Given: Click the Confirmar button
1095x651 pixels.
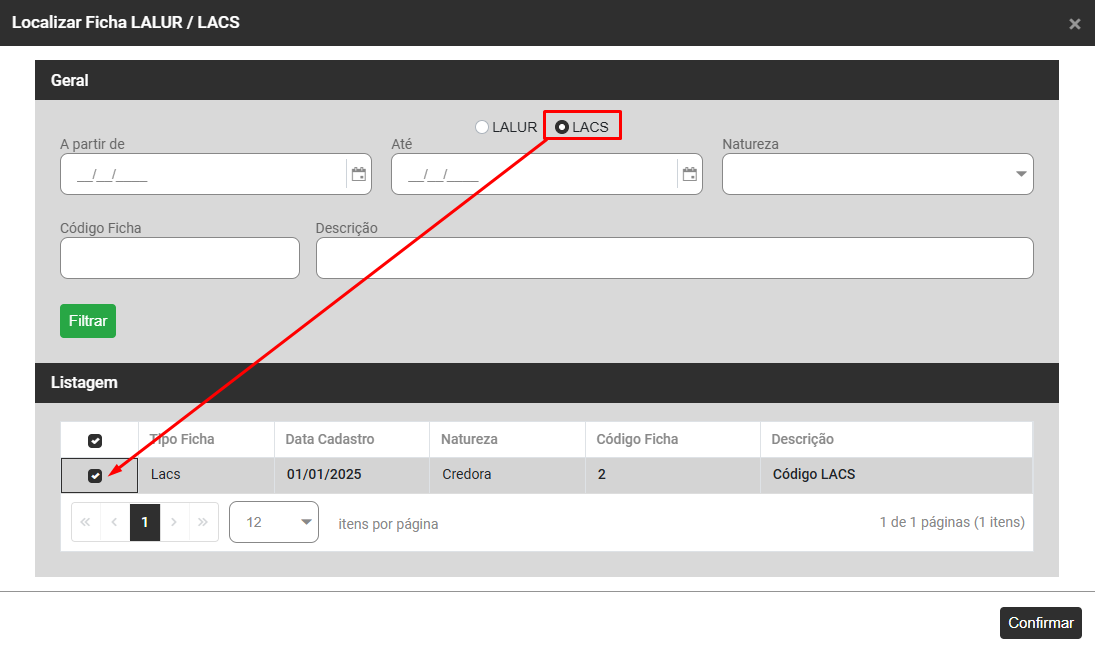Looking at the screenshot, I should (x=1041, y=622).
